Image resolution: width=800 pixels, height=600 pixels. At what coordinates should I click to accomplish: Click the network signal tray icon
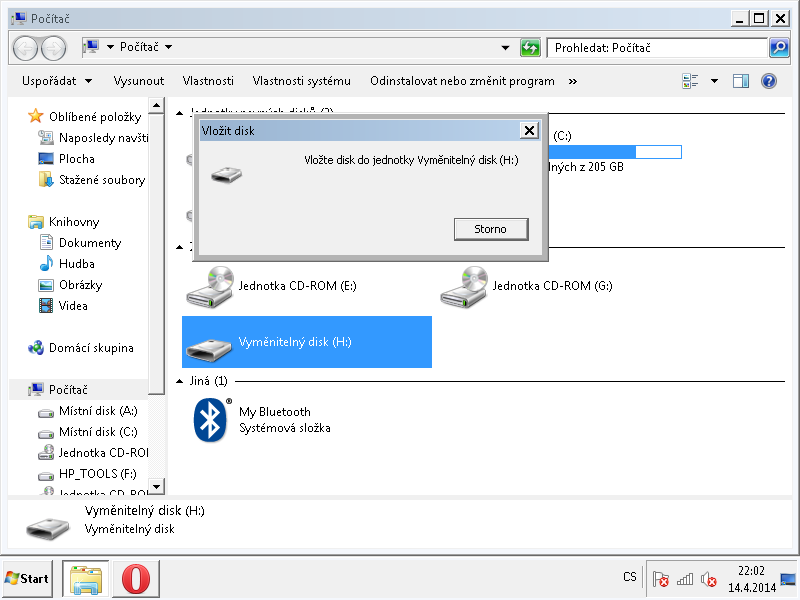pos(685,579)
